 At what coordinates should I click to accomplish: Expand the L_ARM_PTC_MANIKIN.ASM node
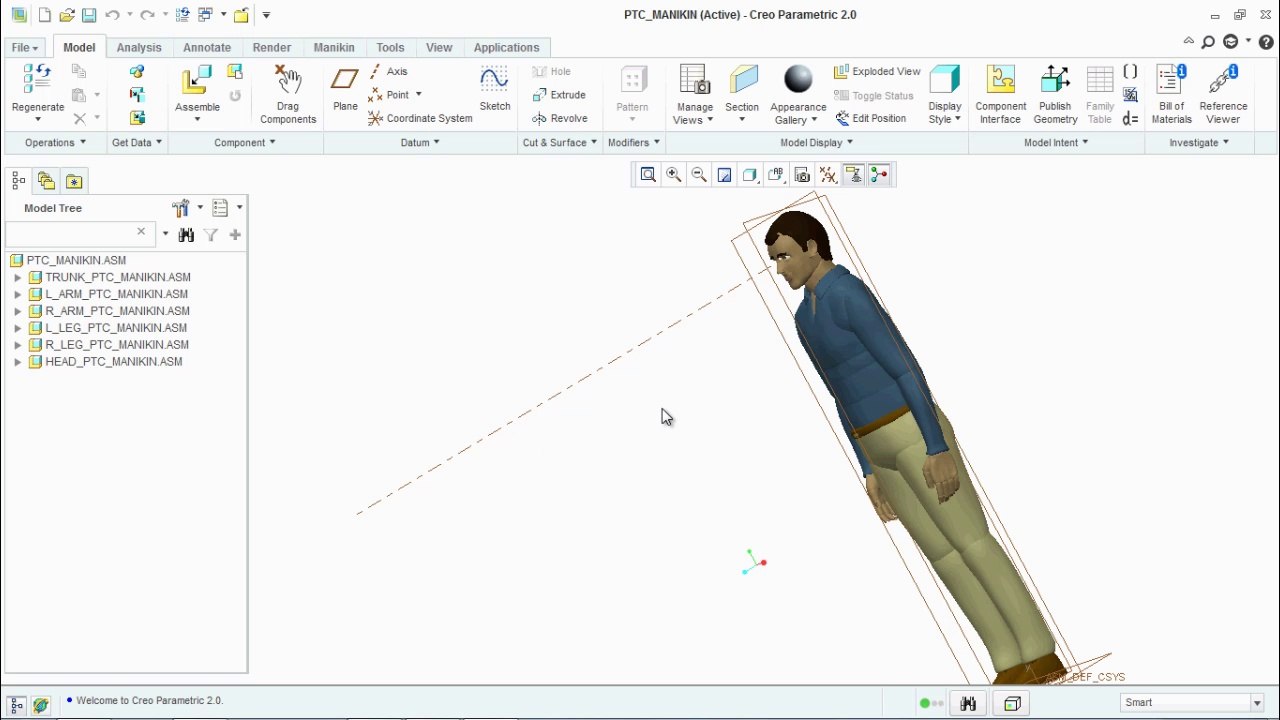pyautogui.click(x=17, y=294)
